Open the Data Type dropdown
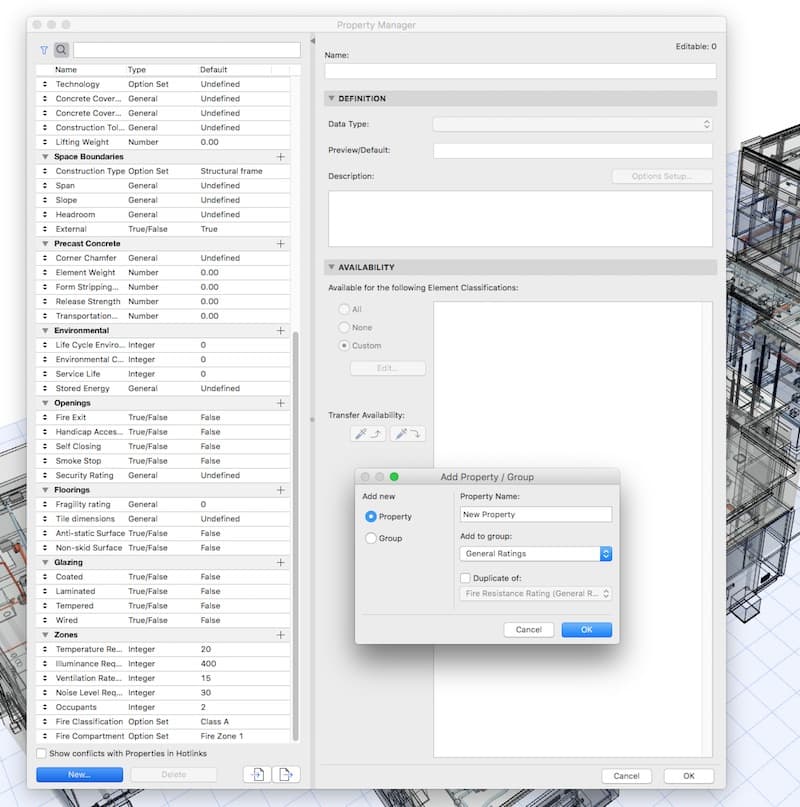The width and height of the screenshot is (800, 807). (572, 124)
